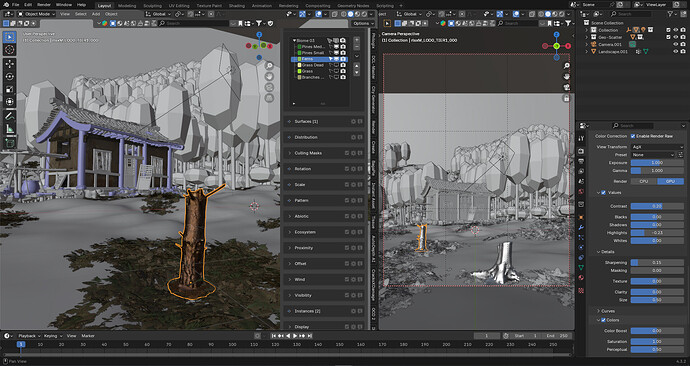Select the Ferns row in biome list

319,59
